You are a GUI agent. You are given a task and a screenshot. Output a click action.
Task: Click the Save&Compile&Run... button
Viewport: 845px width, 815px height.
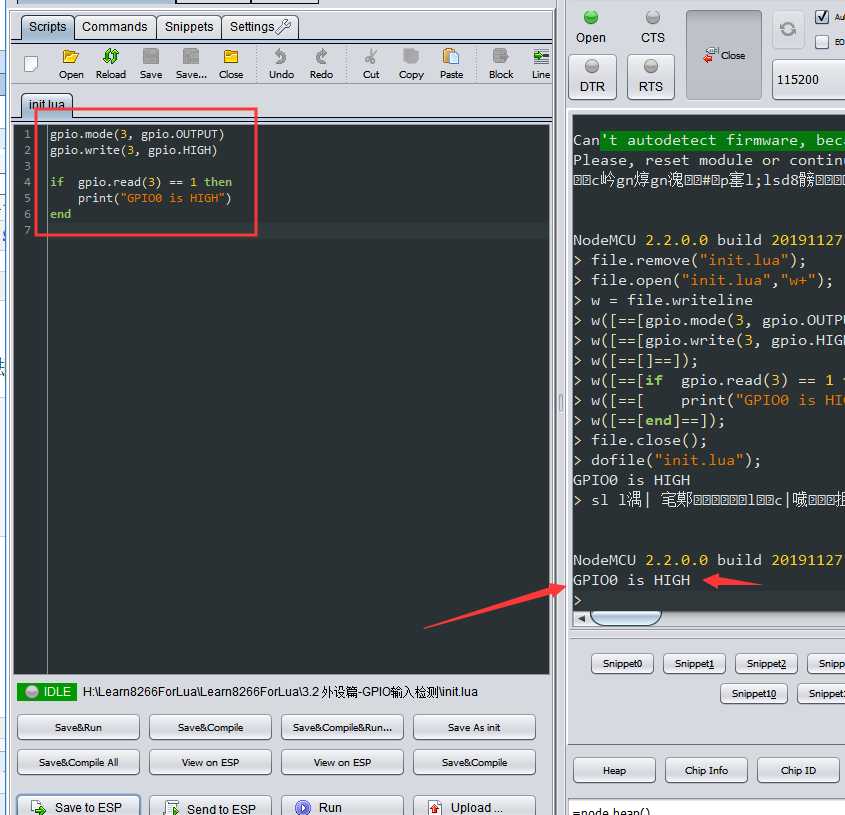[x=342, y=727]
